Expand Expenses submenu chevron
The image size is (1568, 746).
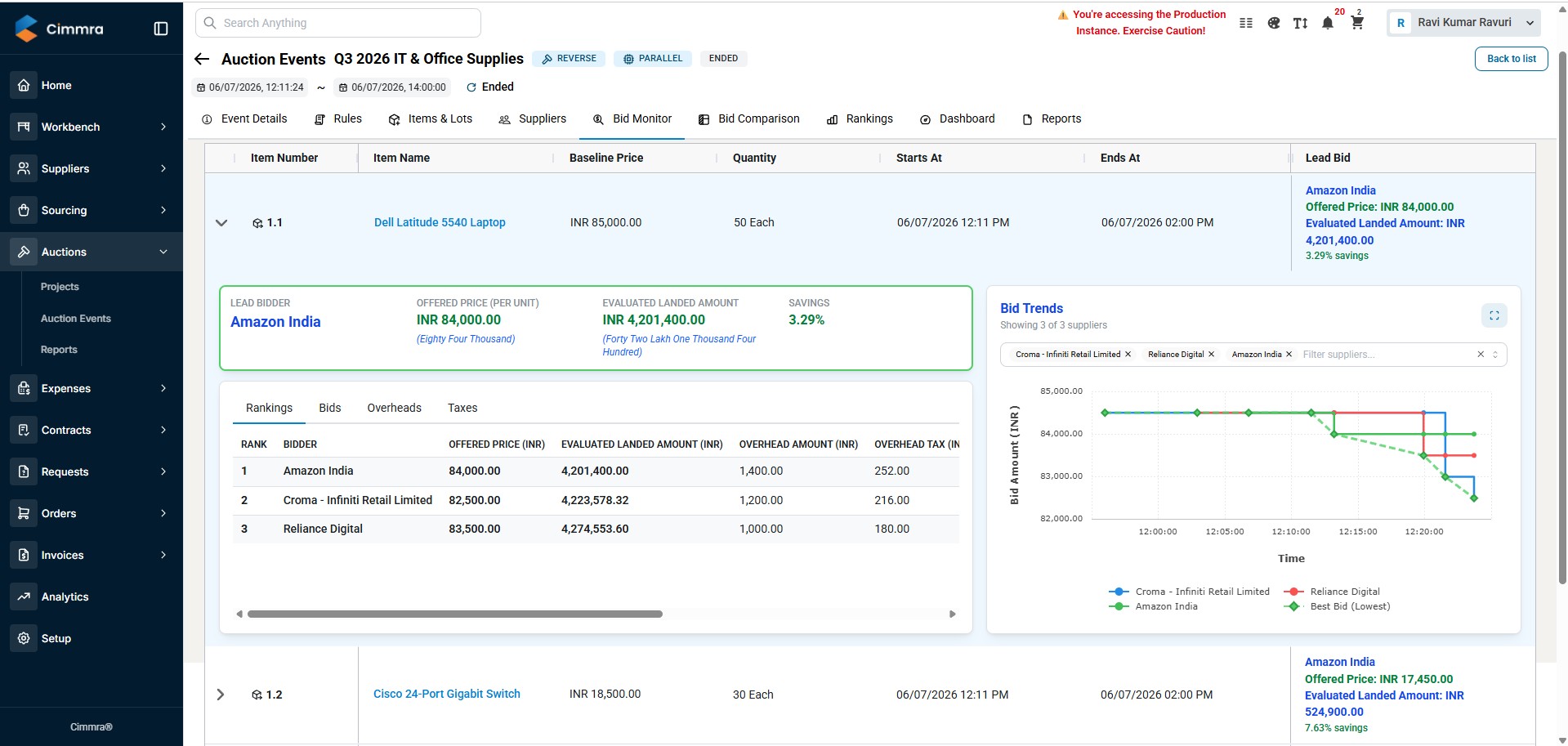pyautogui.click(x=163, y=388)
